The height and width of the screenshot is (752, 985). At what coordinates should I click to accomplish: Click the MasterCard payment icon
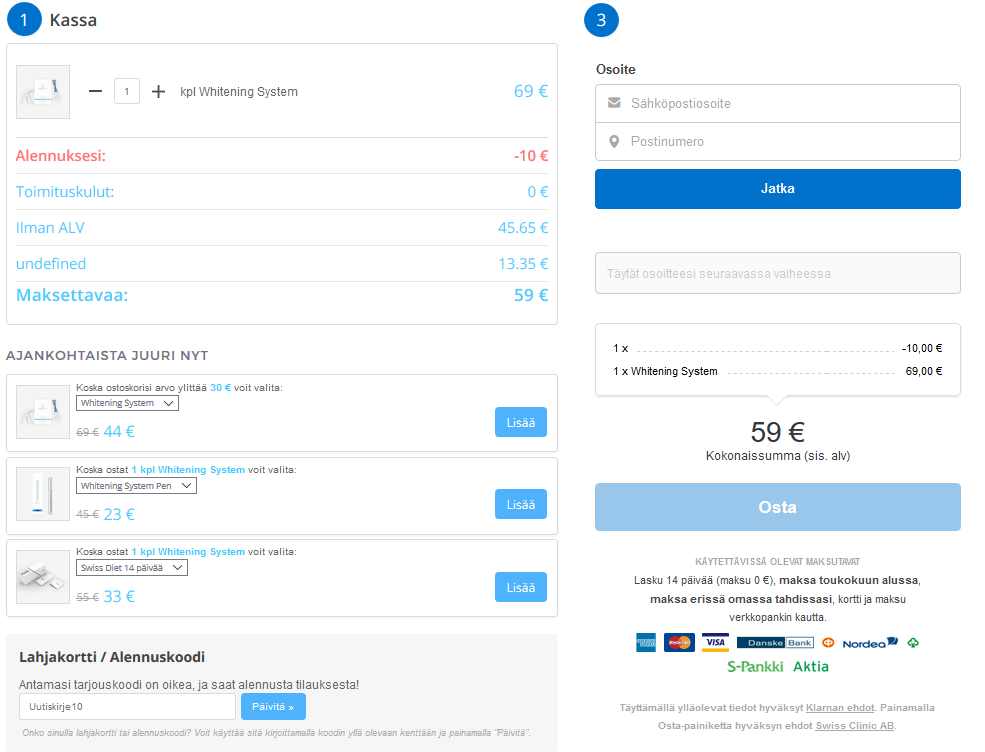point(679,642)
